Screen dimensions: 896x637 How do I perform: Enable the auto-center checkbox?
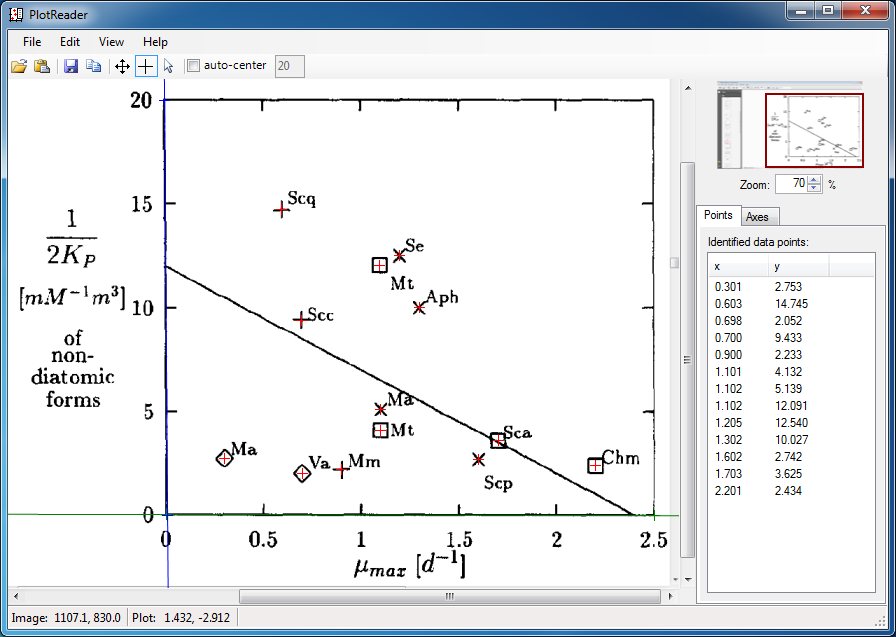point(193,66)
